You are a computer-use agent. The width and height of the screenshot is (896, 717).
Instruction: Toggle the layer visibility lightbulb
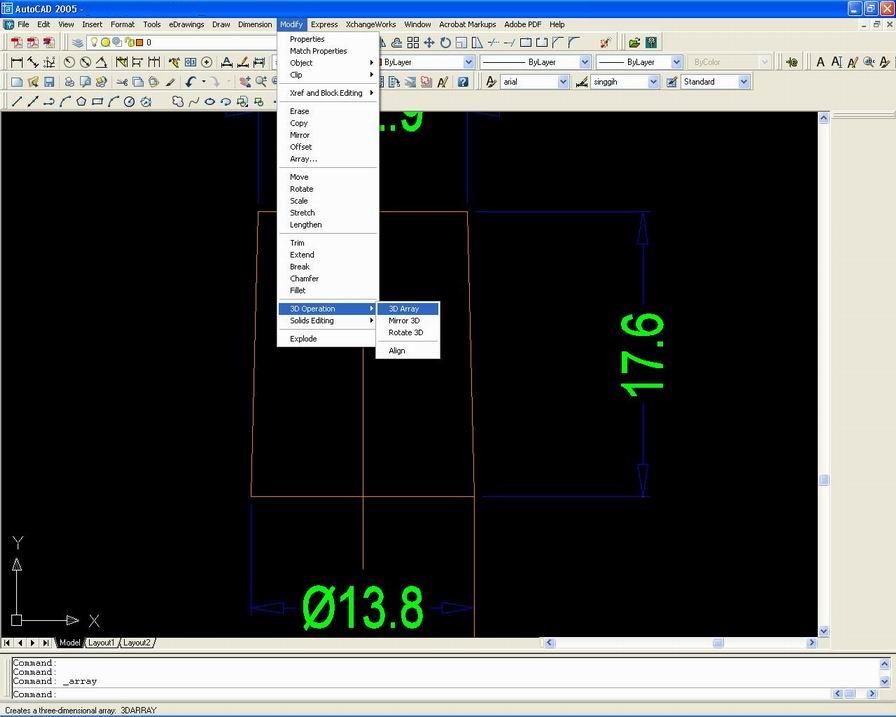pos(94,42)
